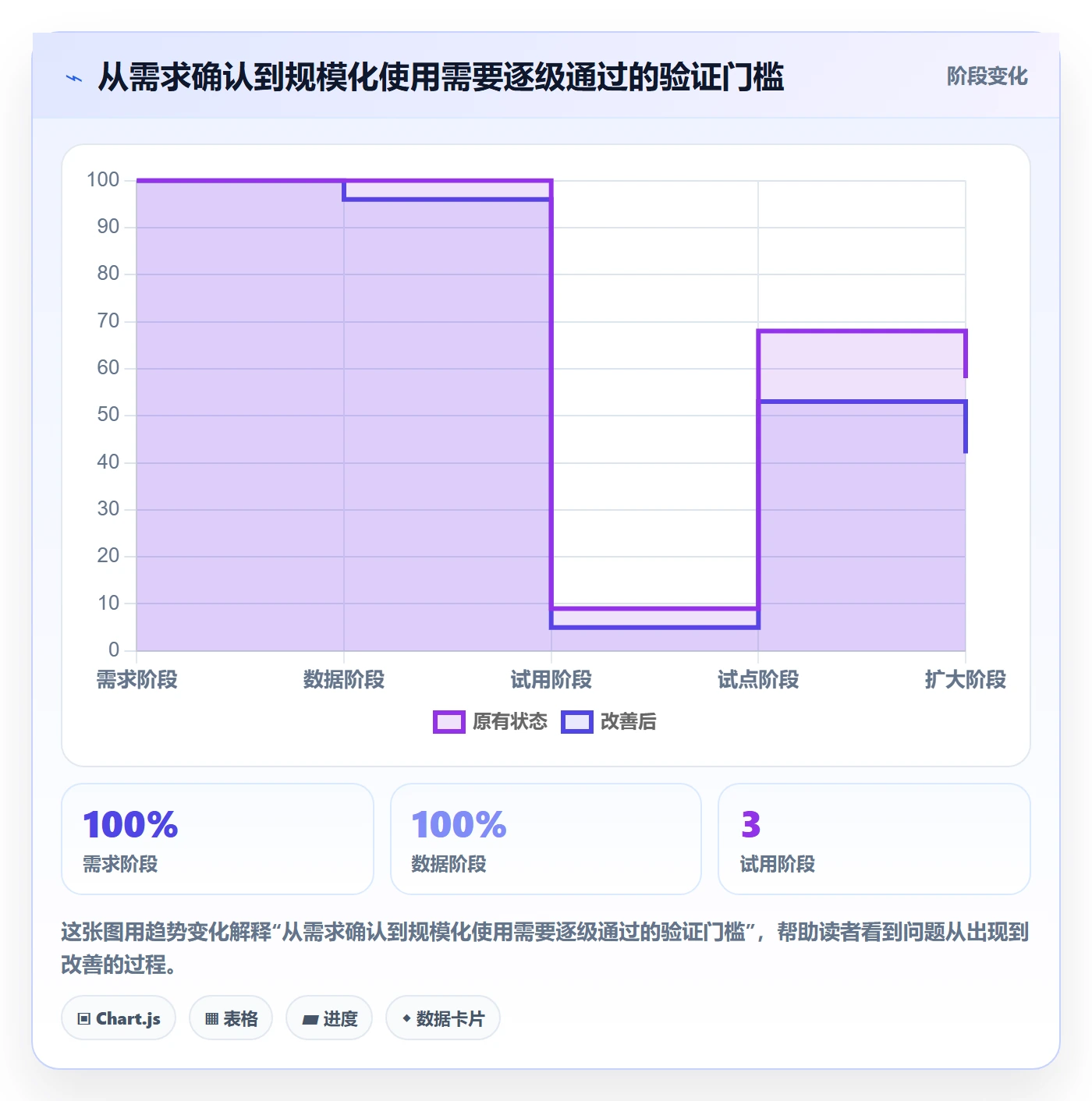
Task: Open the 100% 数据阶段 stat card
Action: 546,839
